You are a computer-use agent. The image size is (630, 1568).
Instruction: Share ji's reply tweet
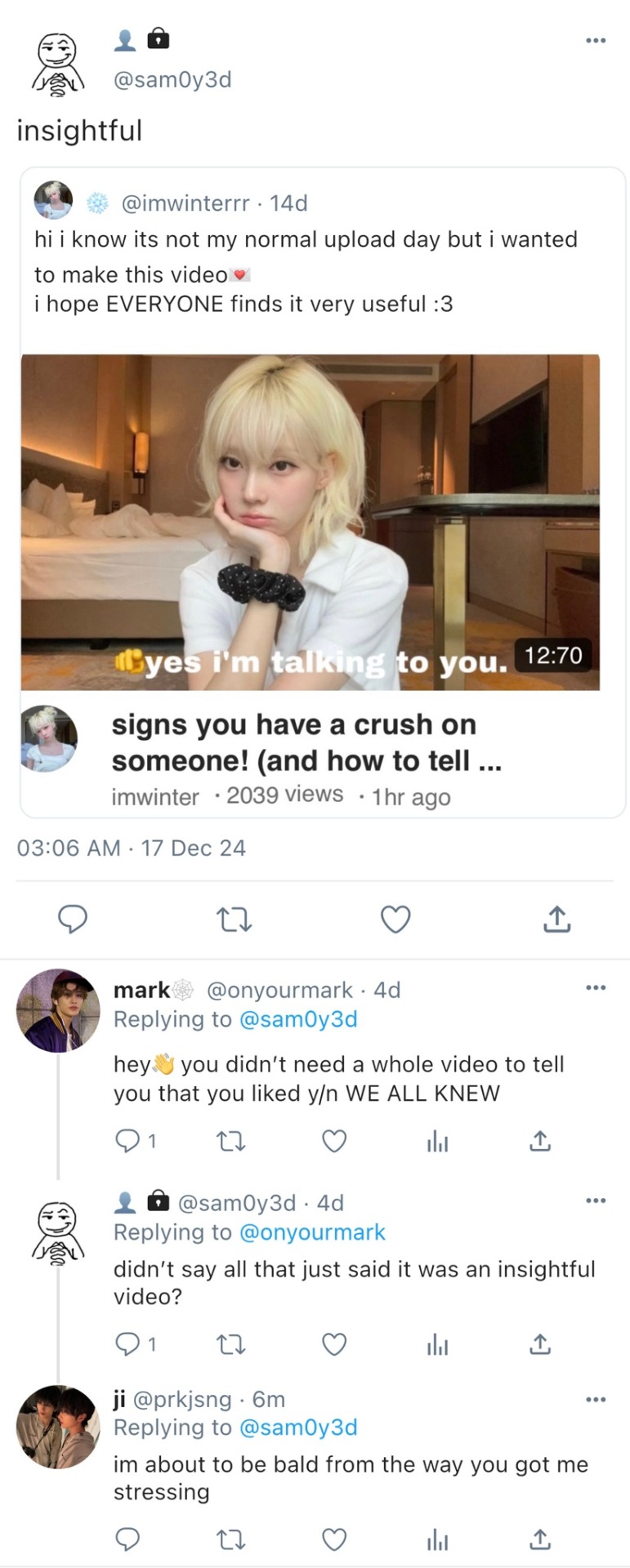(540, 1540)
